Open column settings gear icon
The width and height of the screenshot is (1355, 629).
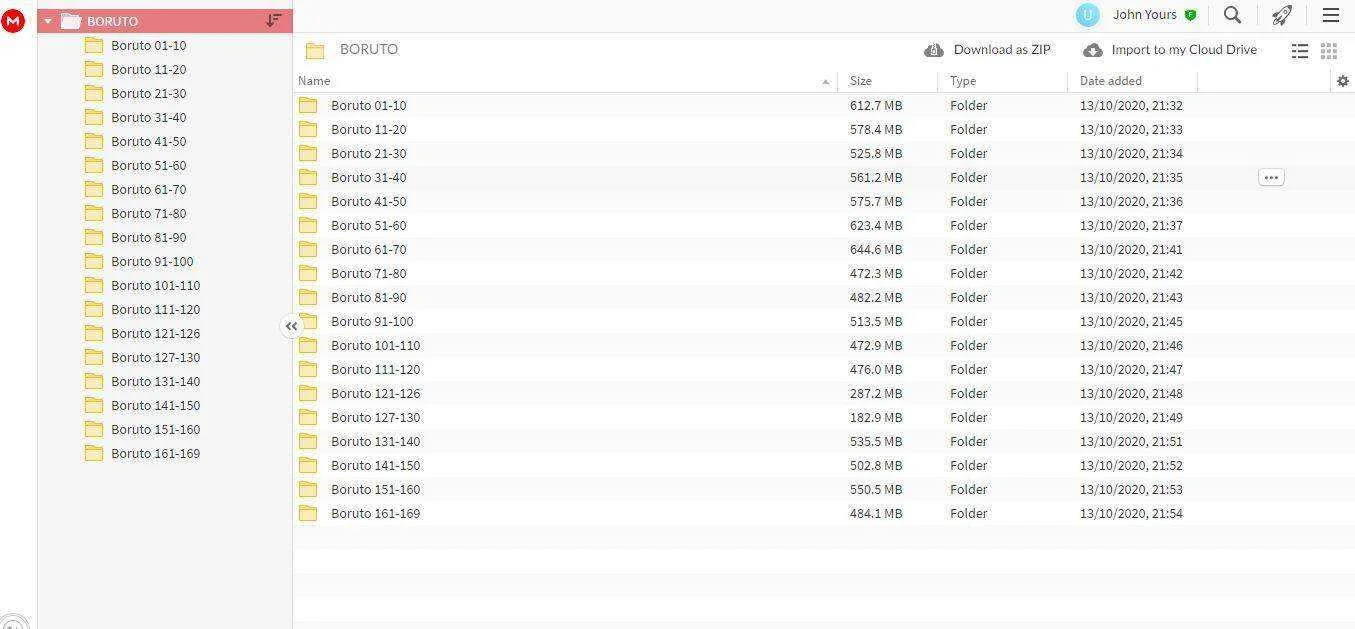point(1342,81)
